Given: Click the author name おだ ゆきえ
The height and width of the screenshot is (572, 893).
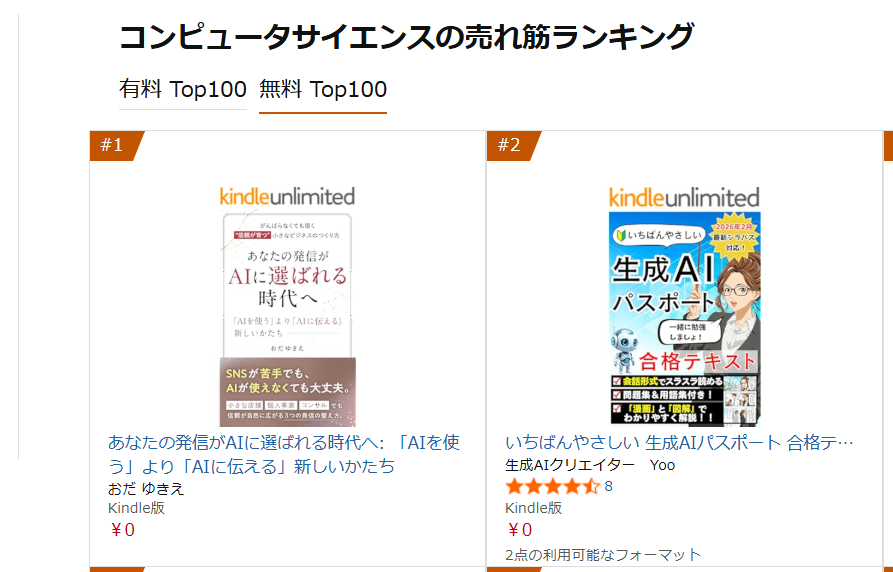Looking at the screenshot, I should (146, 489).
